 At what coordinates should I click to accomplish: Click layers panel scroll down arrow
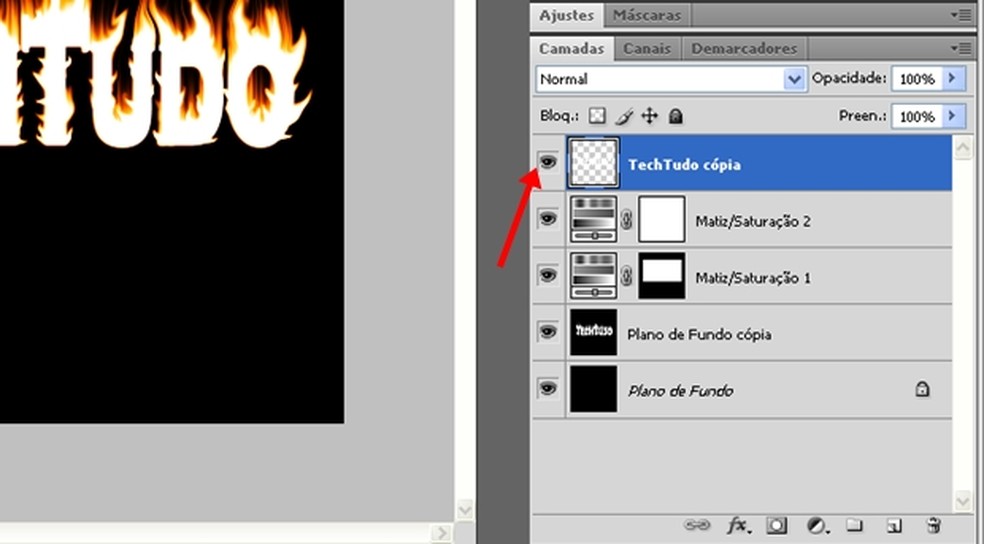coord(963,500)
